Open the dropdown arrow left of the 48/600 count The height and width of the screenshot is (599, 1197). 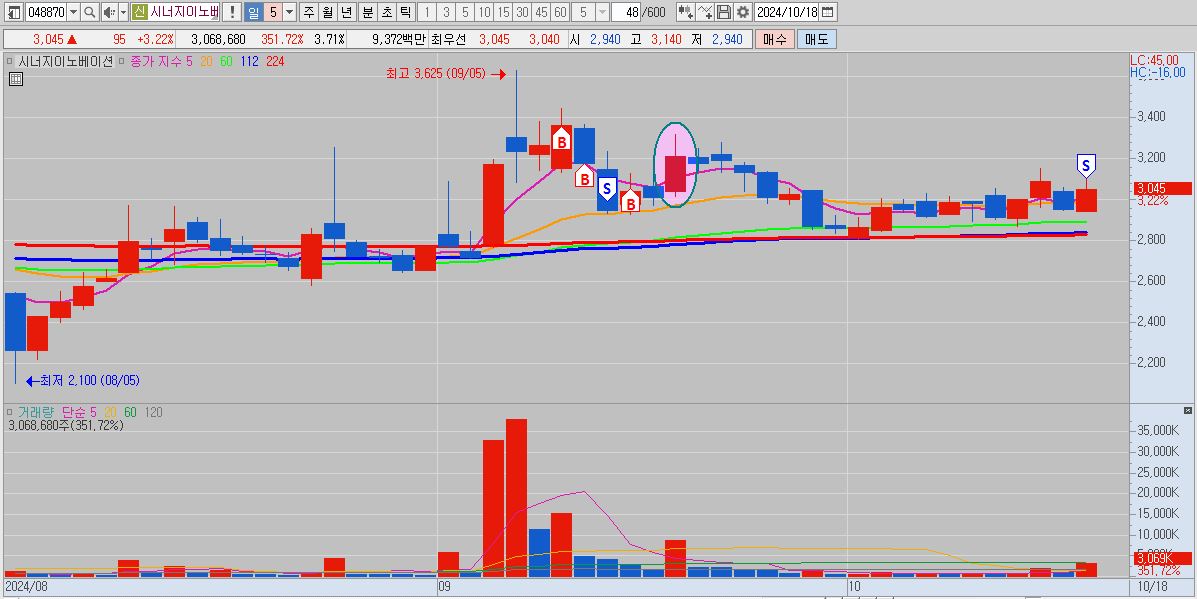[x=602, y=12]
